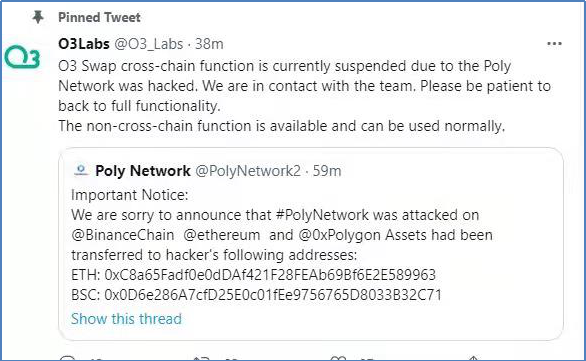Screen dimensions: 586x361
Task: Open quoted tweet at Important Notice text
Action: (130, 195)
